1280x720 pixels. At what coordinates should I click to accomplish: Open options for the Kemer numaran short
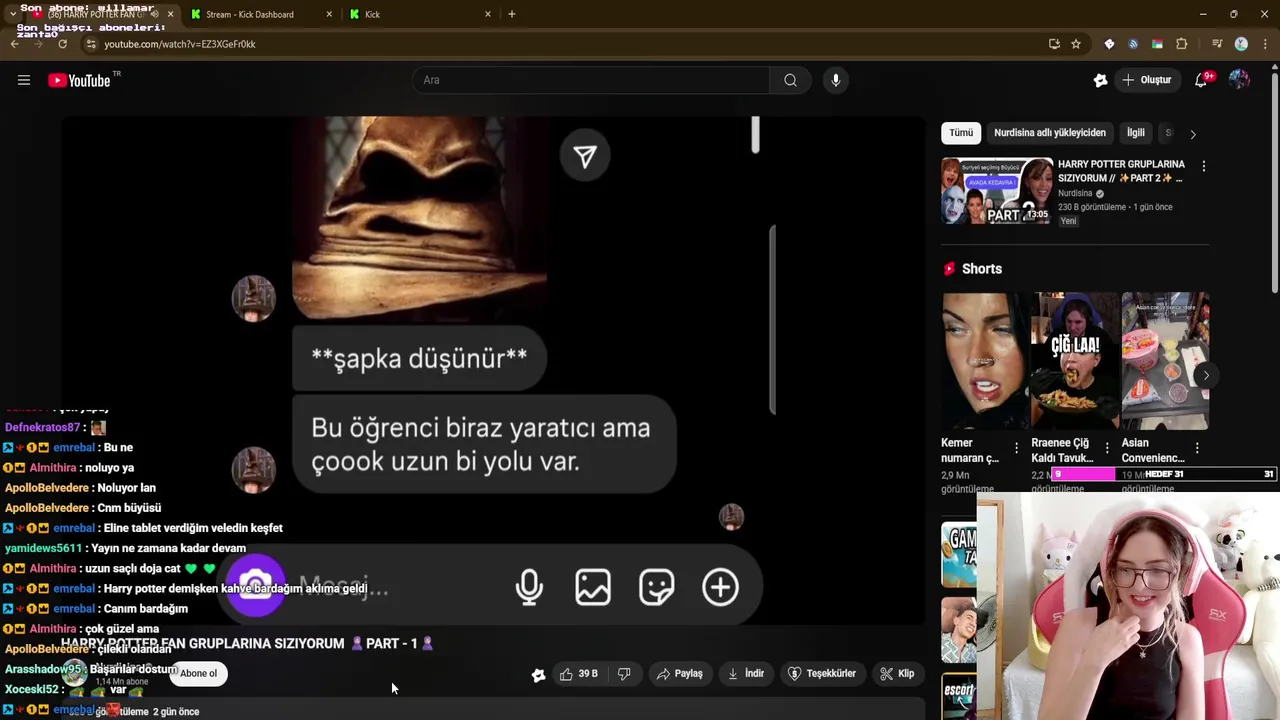pos(1017,448)
